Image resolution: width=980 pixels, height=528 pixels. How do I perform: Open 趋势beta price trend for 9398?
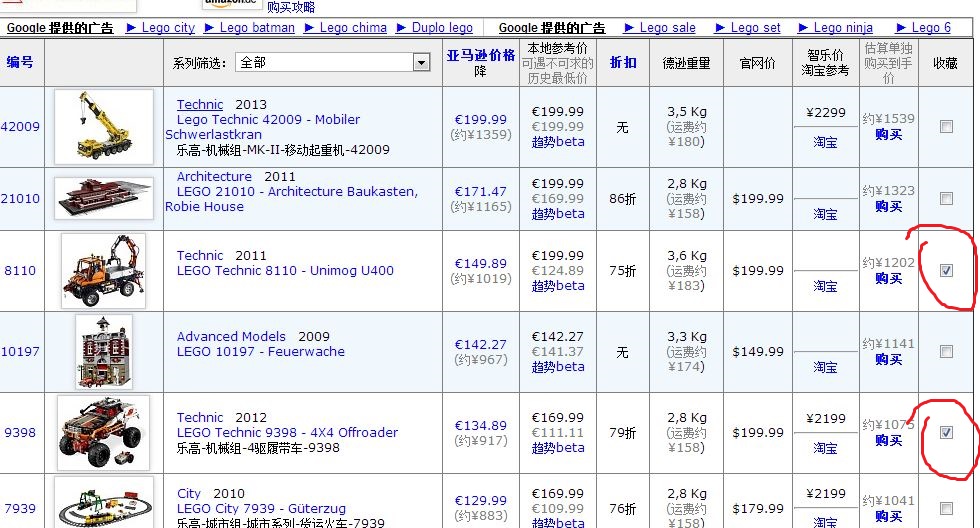click(x=558, y=448)
